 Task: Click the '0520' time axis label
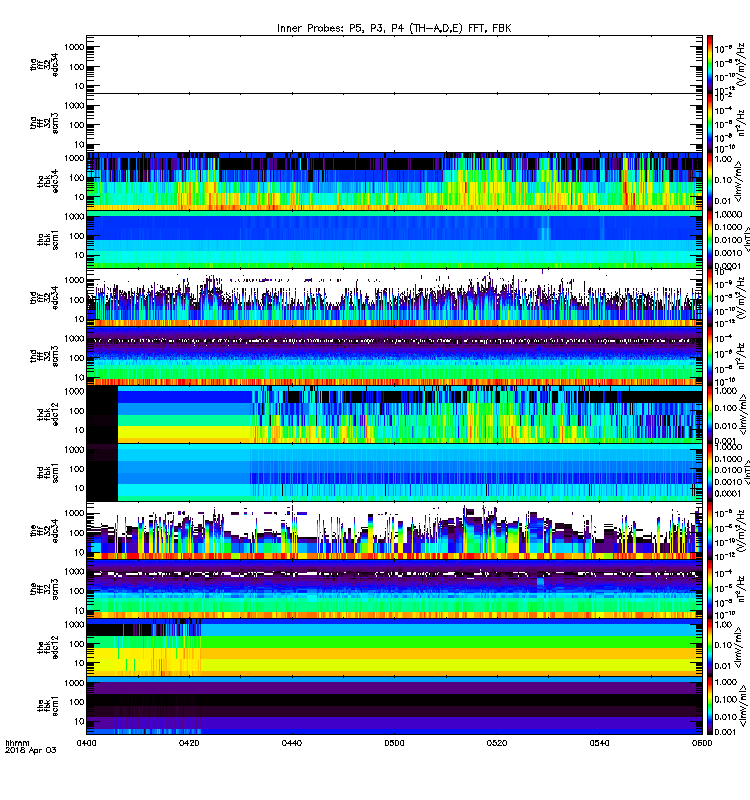point(497,743)
